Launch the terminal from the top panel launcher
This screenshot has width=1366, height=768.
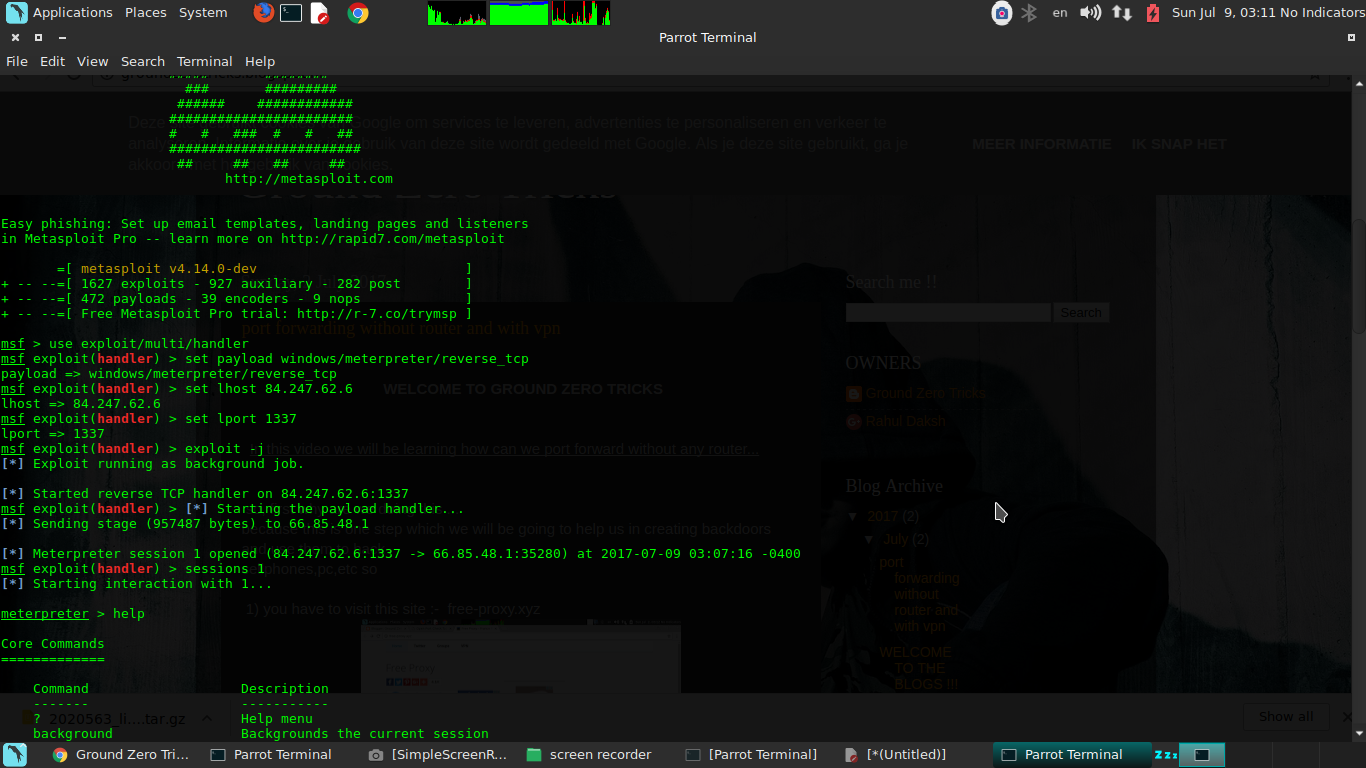[291, 13]
